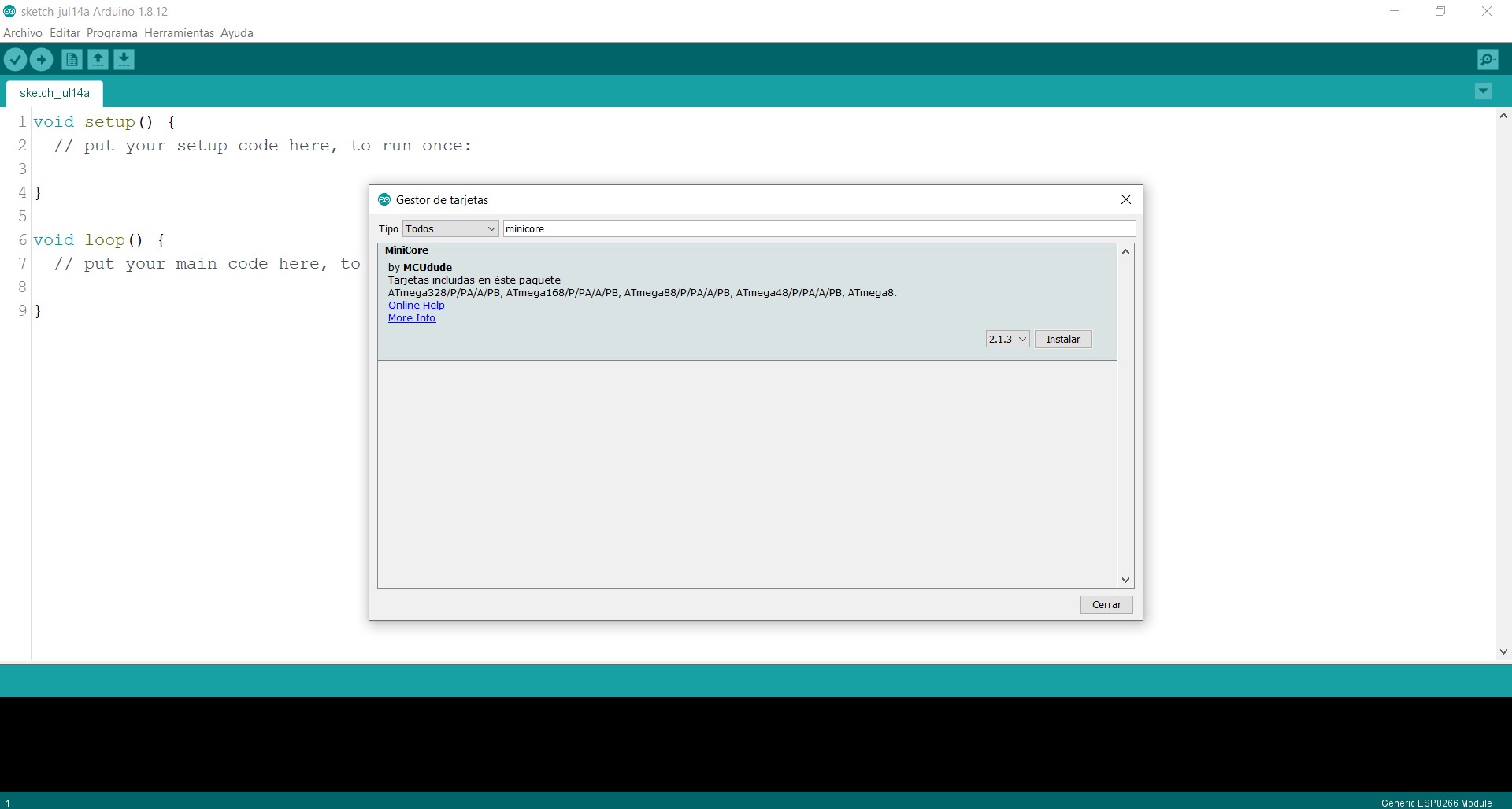
Task: Click the Upload arrow icon
Action: (x=41, y=59)
